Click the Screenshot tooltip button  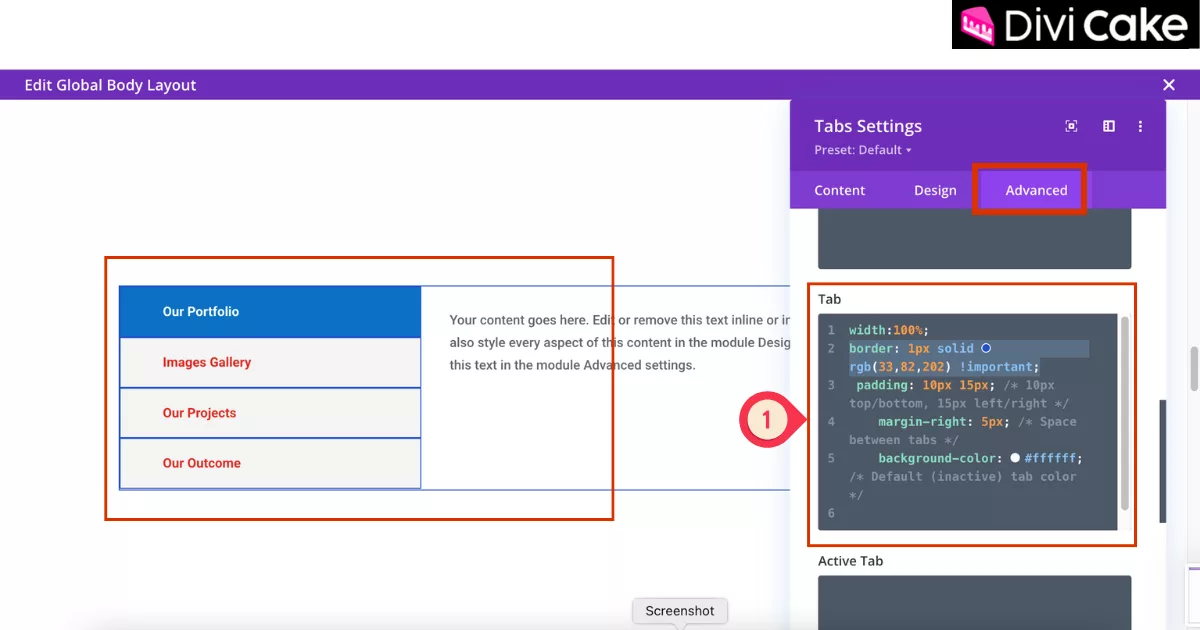point(680,611)
